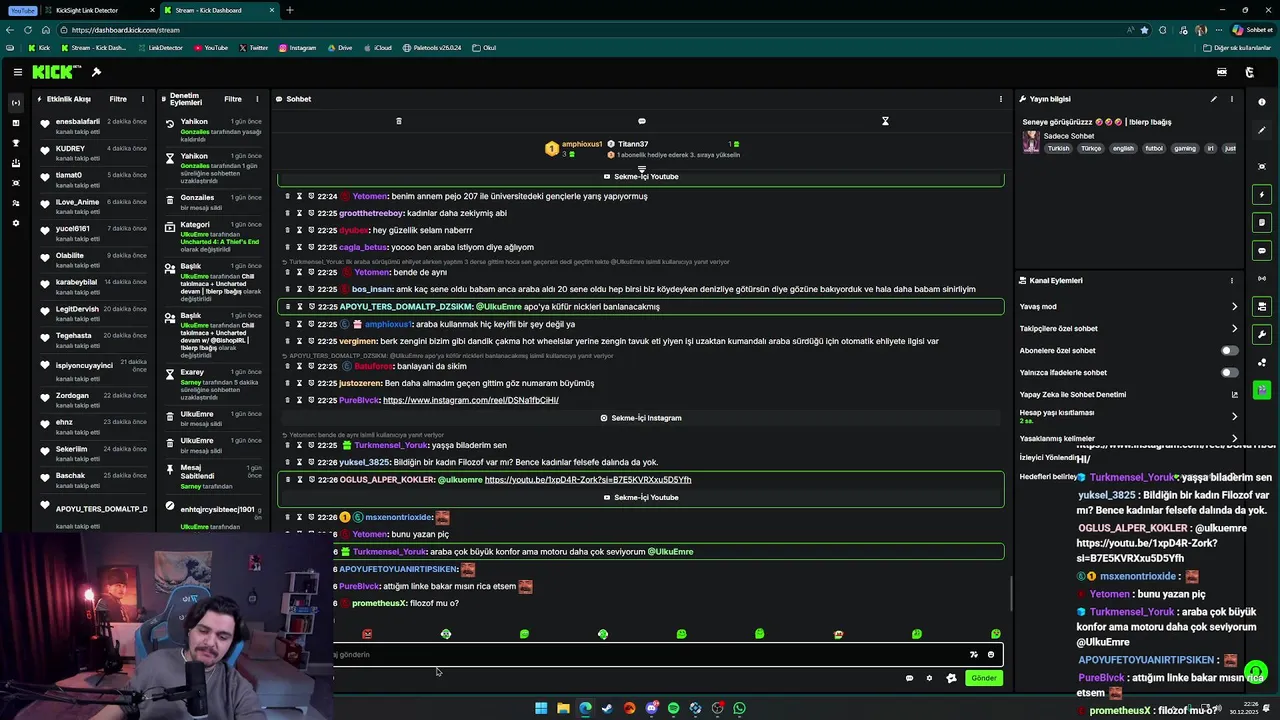
Task: Click the moderator hammer icon next to Kick logo
Action: (x=96, y=72)
